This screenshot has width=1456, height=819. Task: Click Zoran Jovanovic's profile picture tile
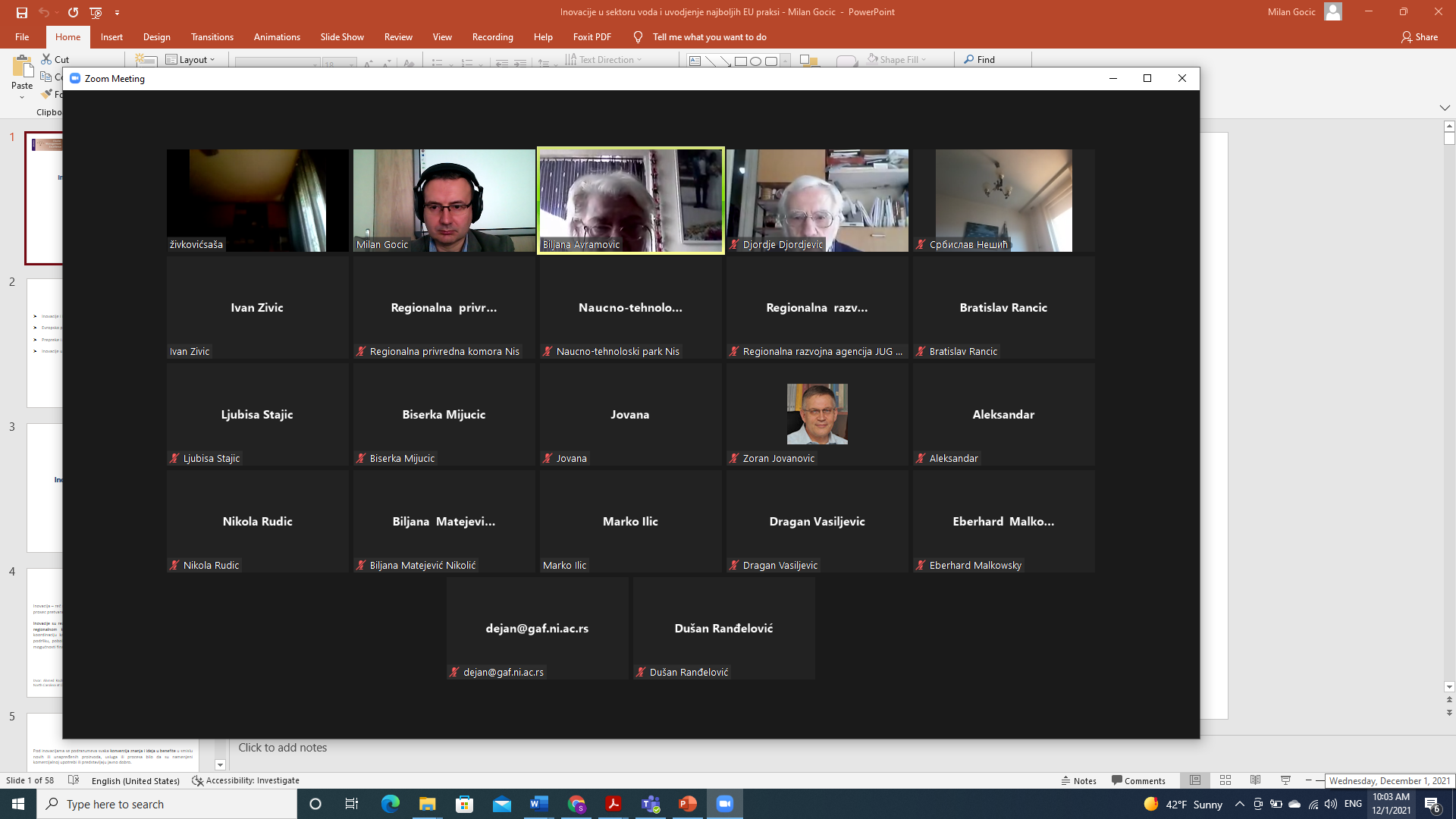tap(817, 414)
